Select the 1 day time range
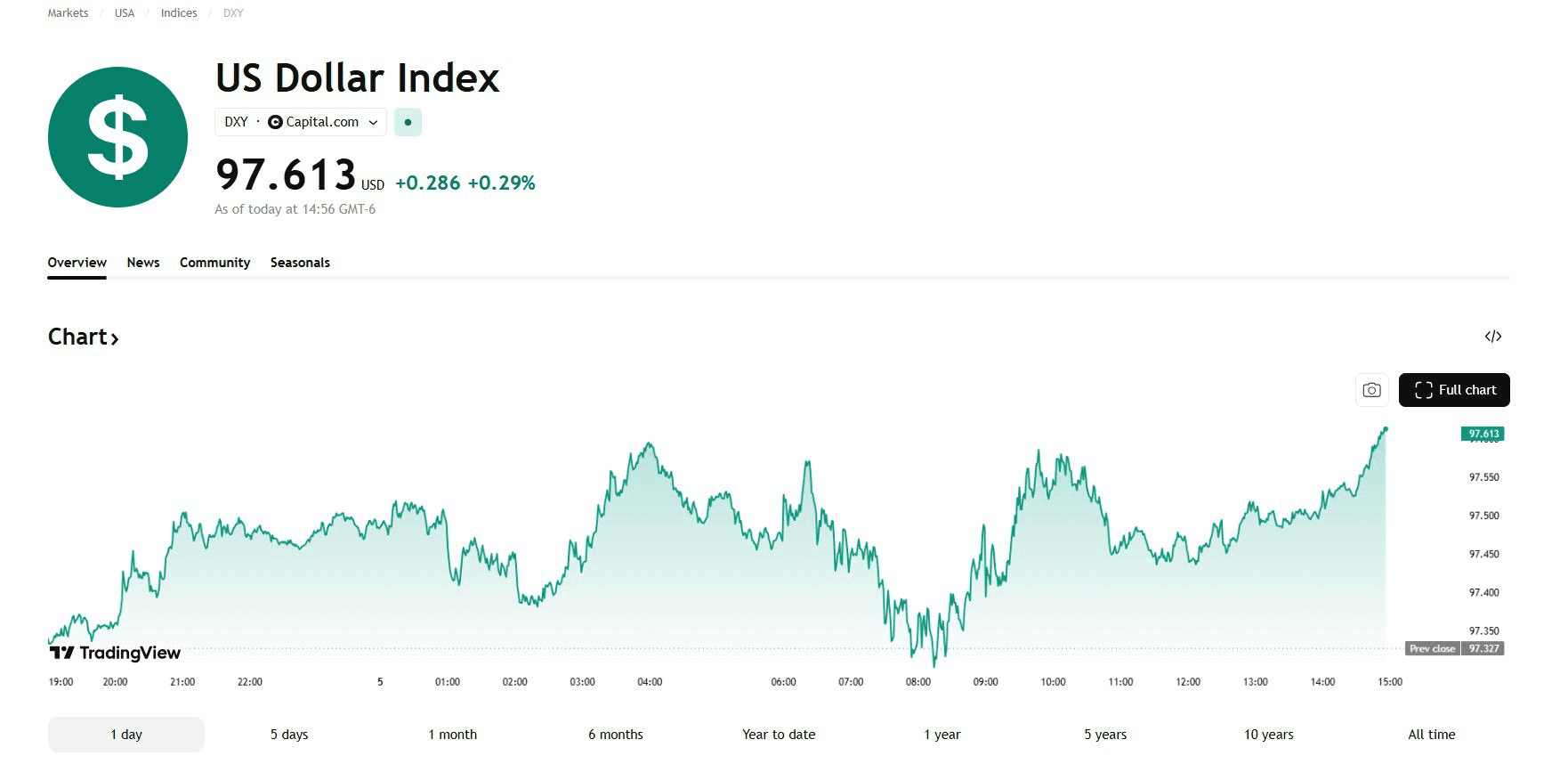Viewport: 1568px width, 772px height. tap(126, 735)
